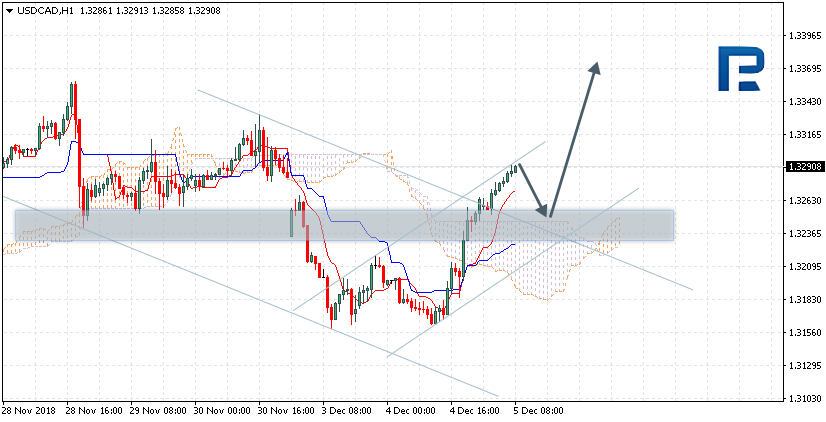Select the gray horizontal support zone rectangle
Viewport: 826px width, 422px height.
200,225
